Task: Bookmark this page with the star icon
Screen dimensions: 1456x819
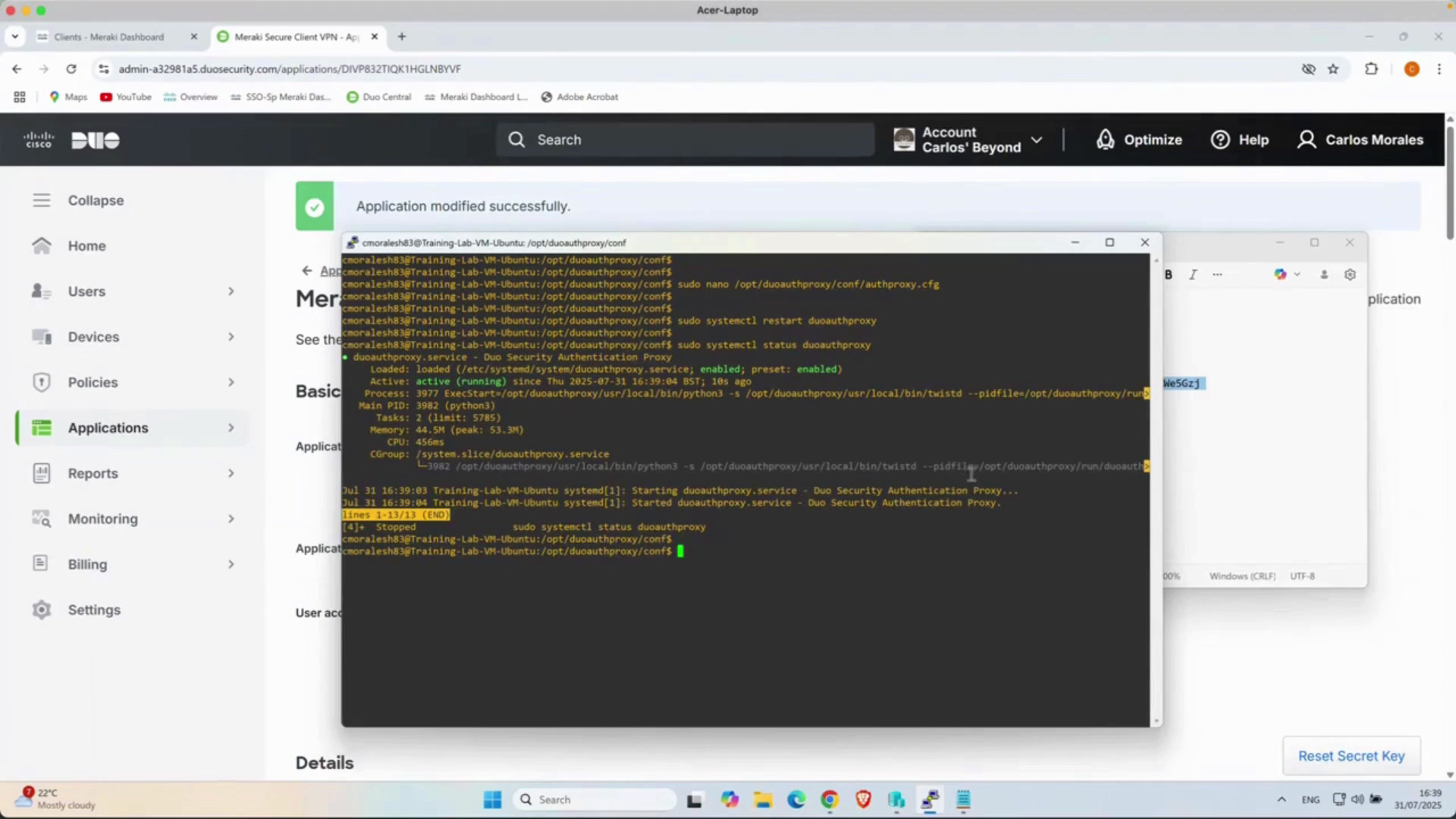Action: click(x=1333, y=69)
